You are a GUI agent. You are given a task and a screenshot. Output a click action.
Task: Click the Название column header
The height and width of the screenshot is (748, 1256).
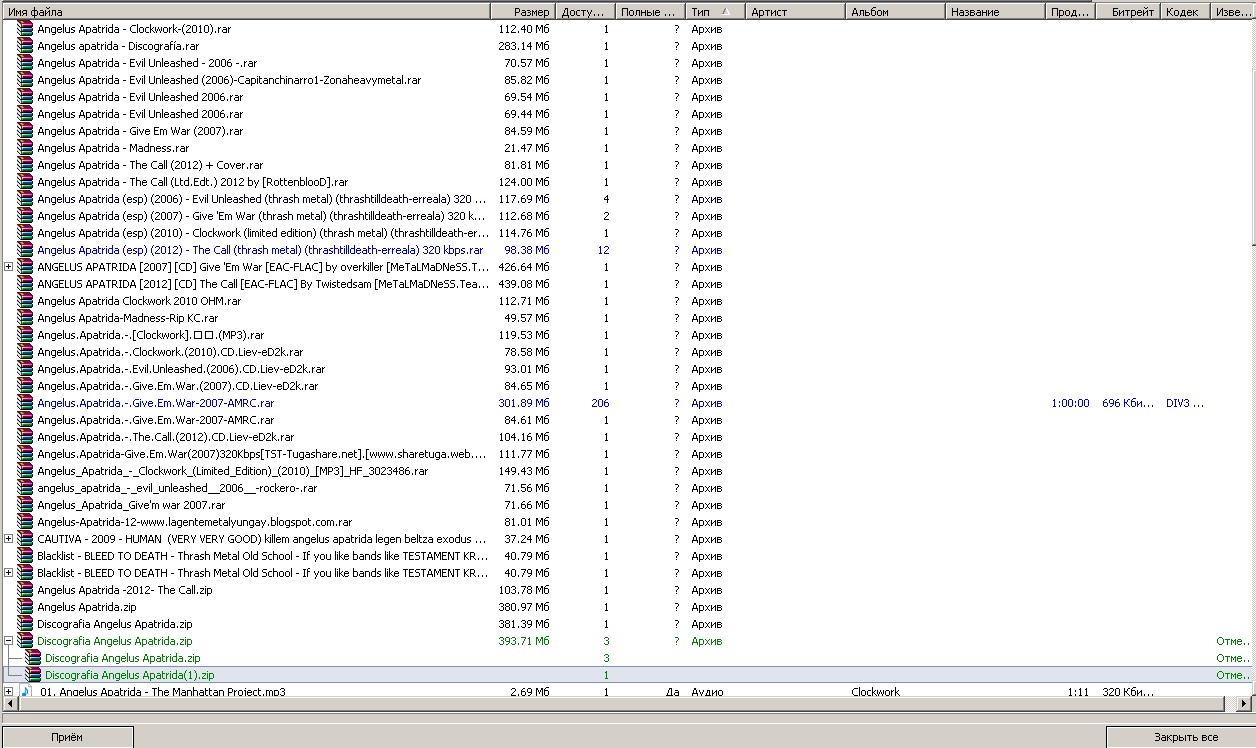(x=996, y=12)
